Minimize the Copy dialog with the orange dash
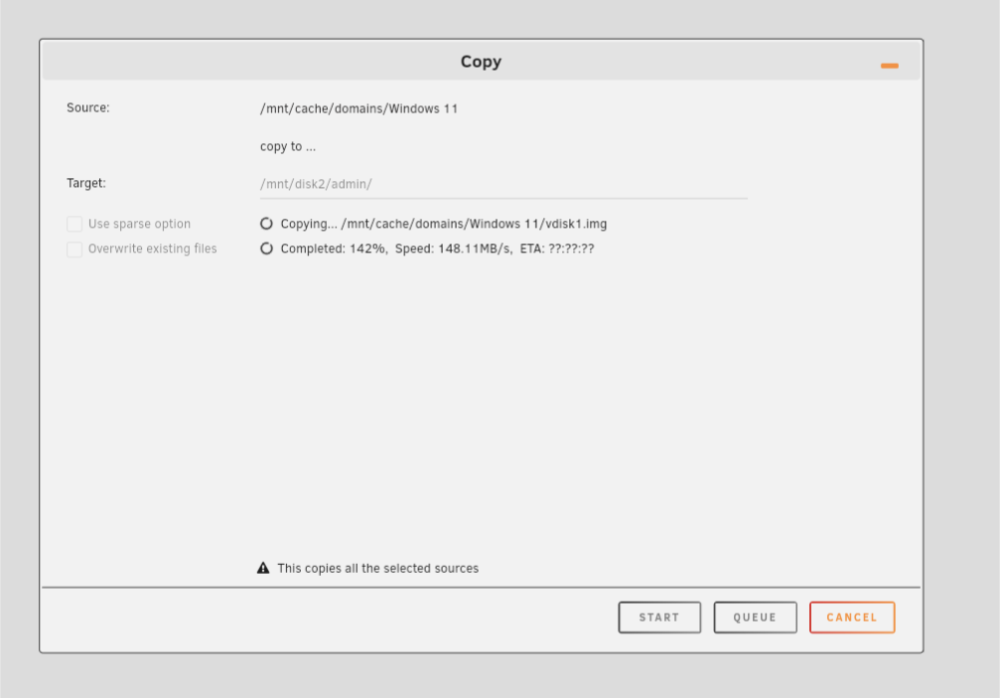This screenshot has height=698, width=1000. 889,66
